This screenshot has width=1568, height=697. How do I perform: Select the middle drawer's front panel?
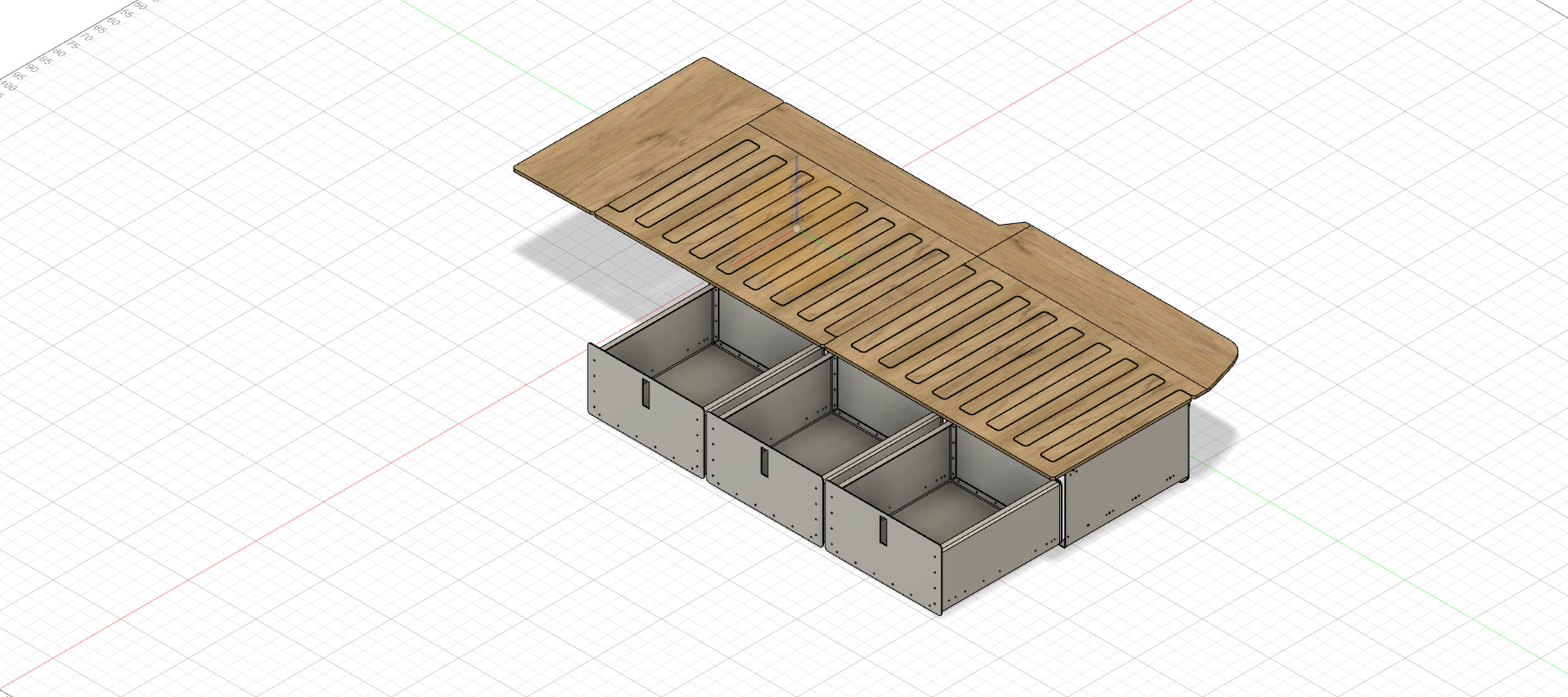click(764, 479)
